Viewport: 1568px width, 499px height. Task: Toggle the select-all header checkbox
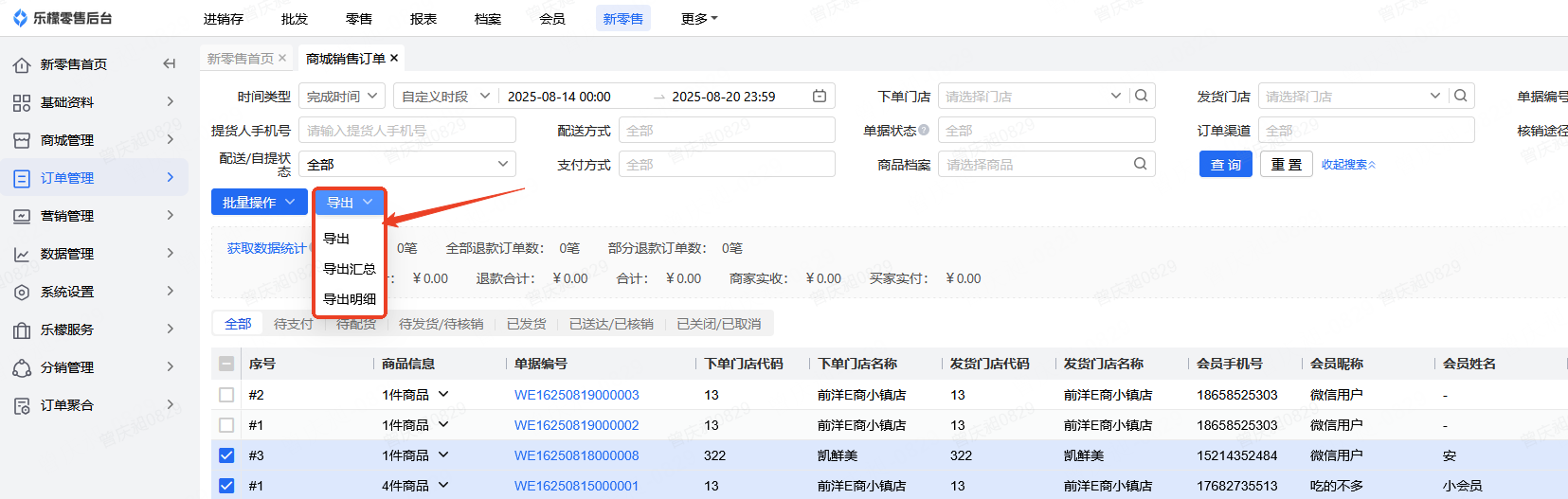coord(226,364)
